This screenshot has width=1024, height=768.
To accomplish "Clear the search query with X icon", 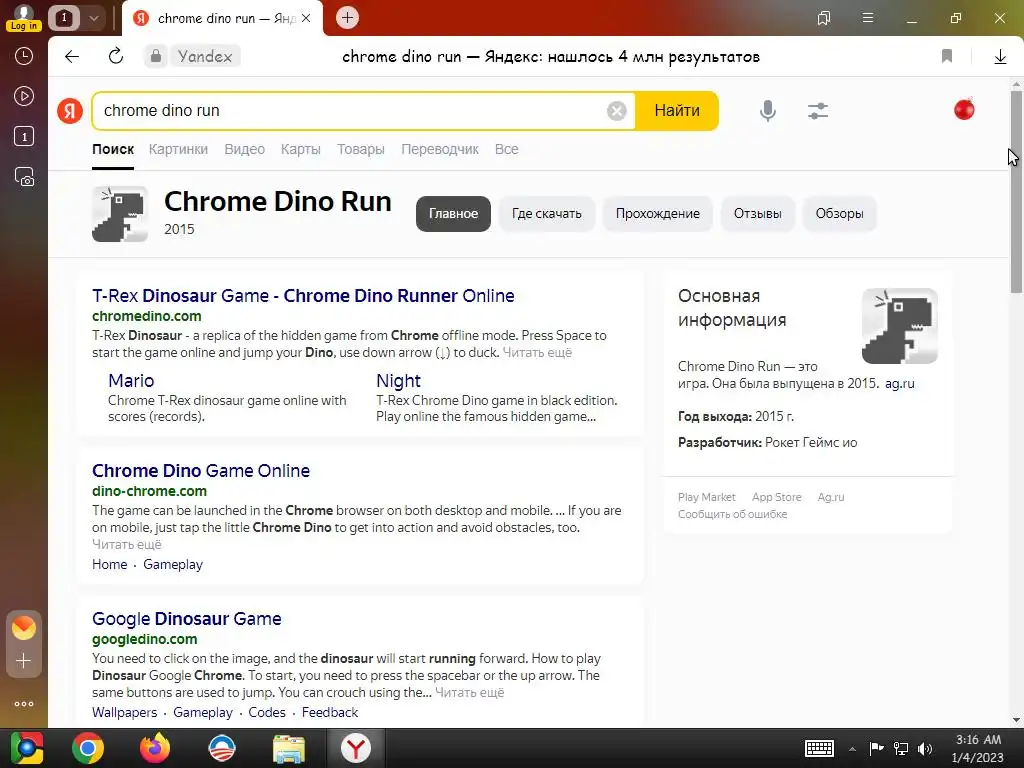I will (616, 111).
